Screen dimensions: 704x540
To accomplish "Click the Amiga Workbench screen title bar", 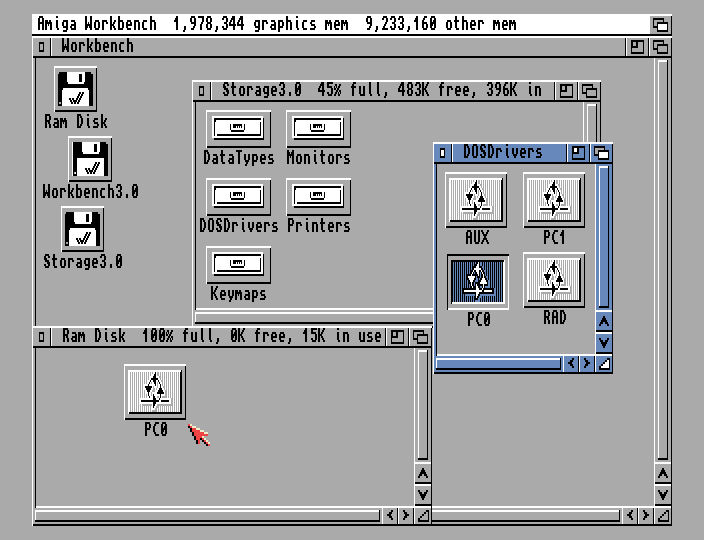I will point(341,24).
